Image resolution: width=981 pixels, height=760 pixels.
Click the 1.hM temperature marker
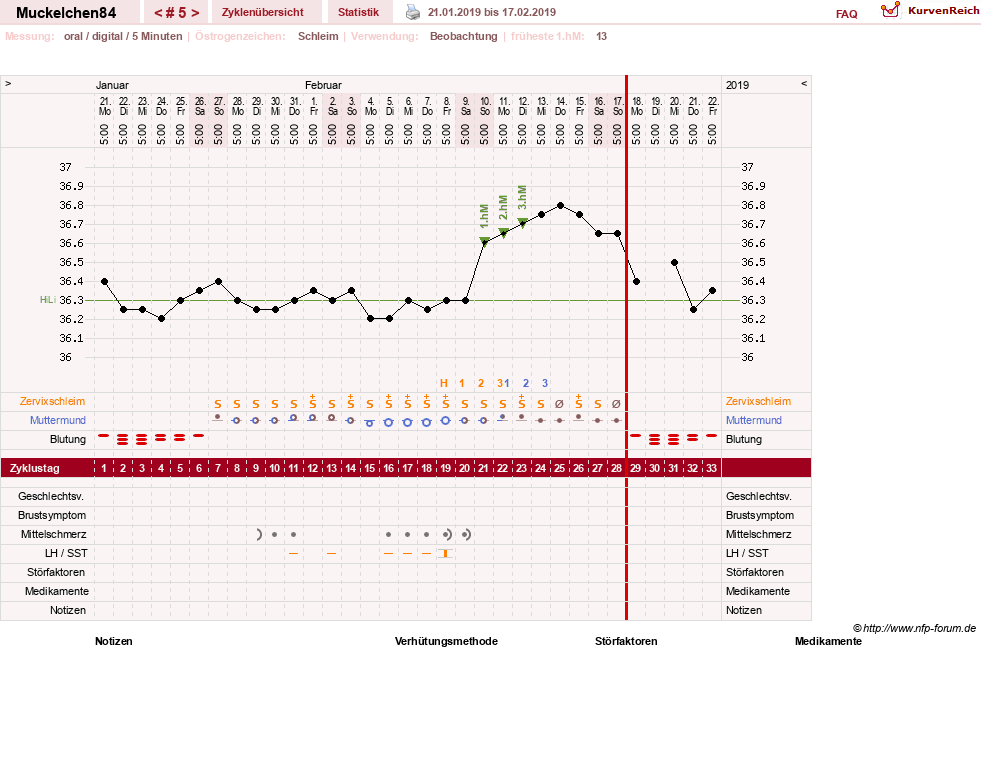point(484,241)
